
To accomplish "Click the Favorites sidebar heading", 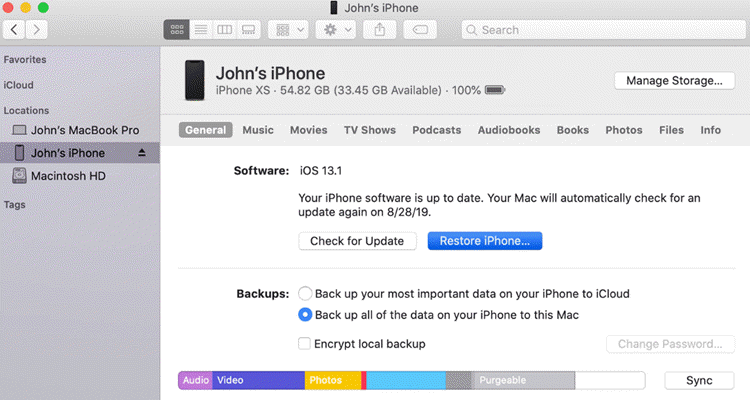I will coord(25,60).
